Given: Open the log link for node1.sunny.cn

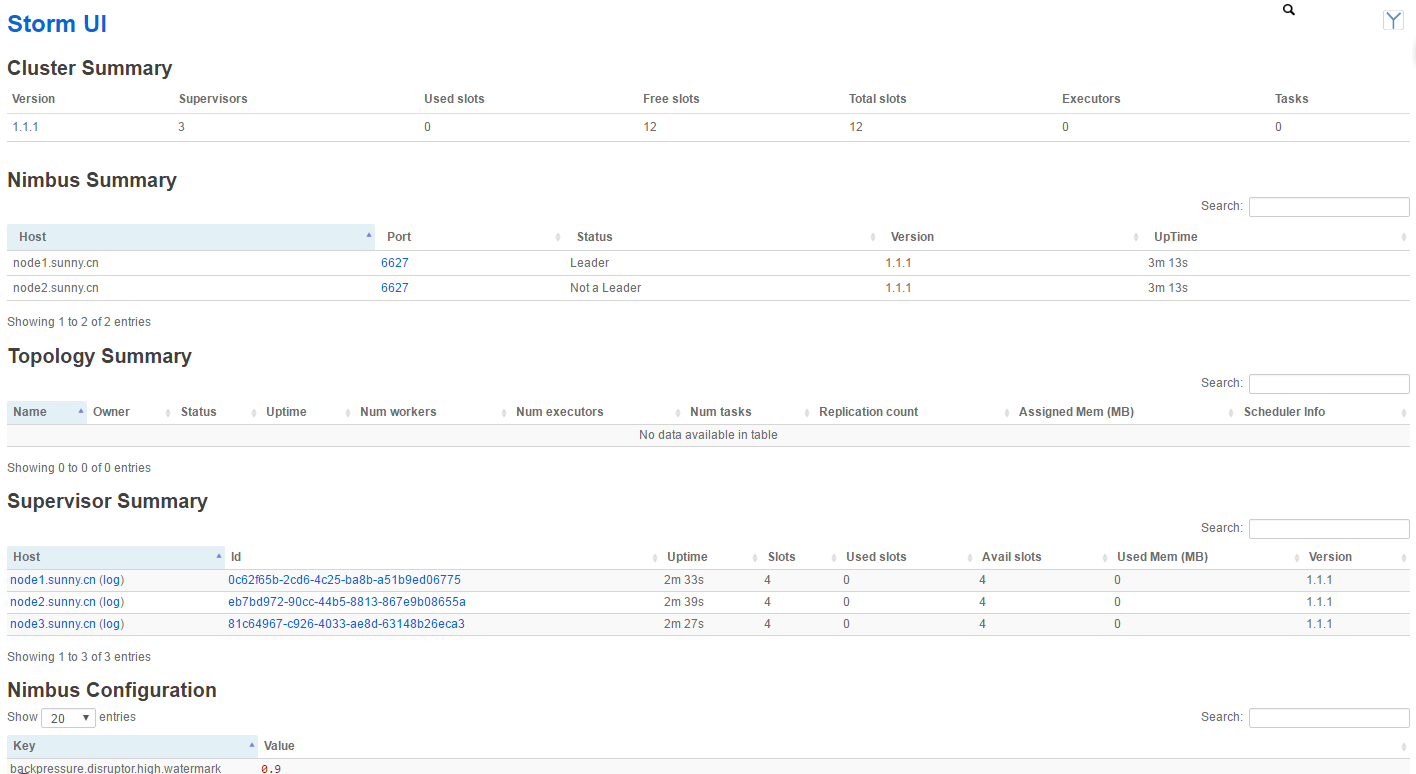Looking at the screenshot, I should [x=112, y=580].
